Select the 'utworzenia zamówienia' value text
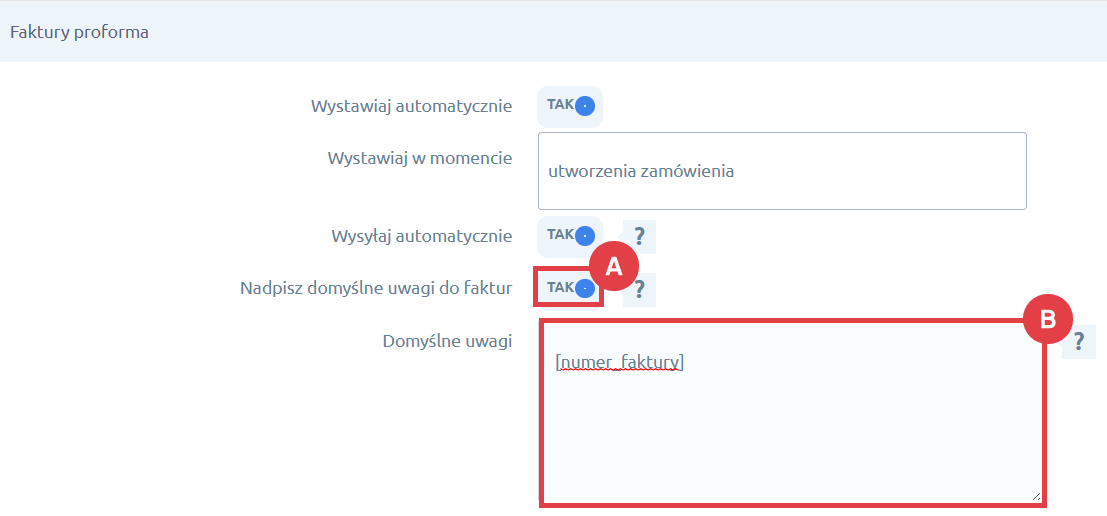 (641, 171)
